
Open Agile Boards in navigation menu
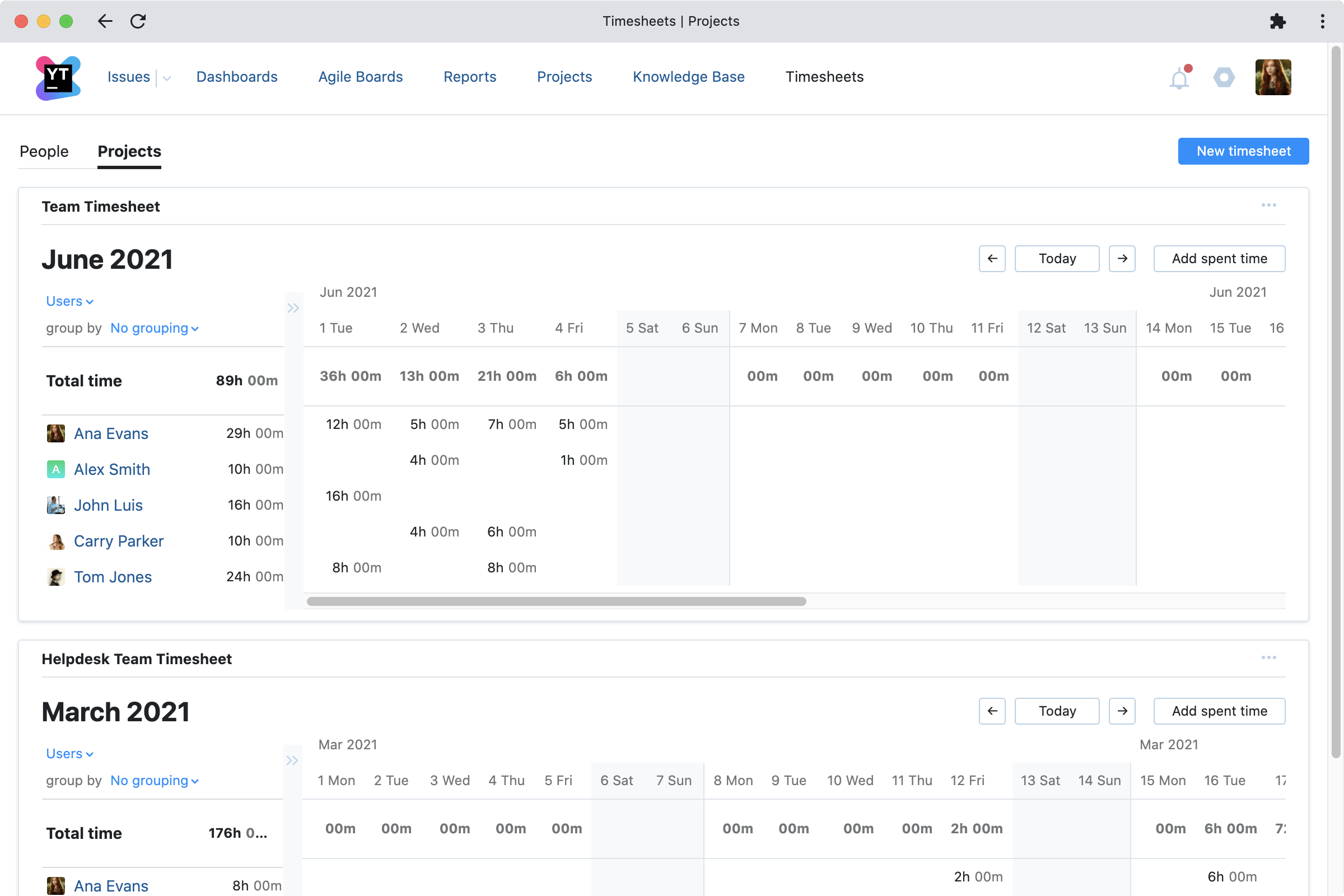360,77
